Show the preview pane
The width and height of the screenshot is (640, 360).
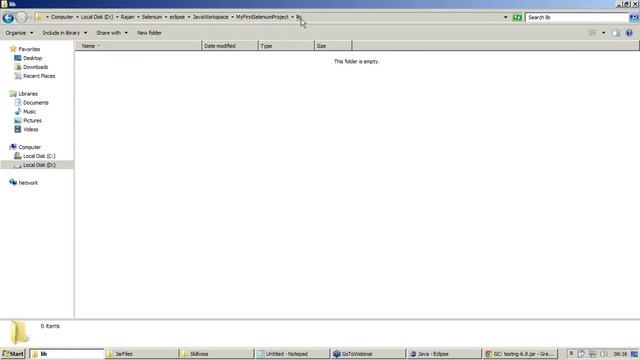pyautogui.click(x=616, y=33)
